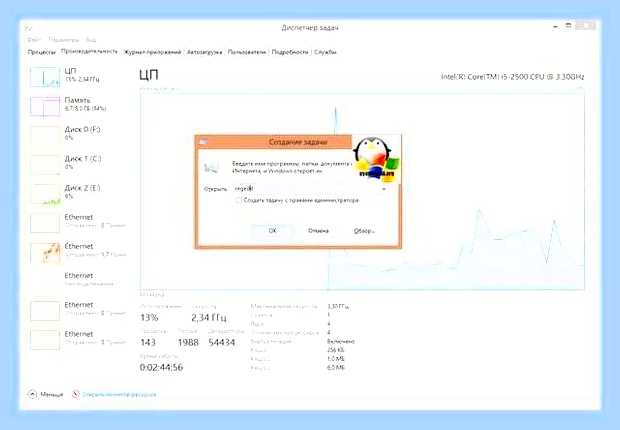
Task: Click the Run icon in Создание задачи dialog
Action: point(211,168)
